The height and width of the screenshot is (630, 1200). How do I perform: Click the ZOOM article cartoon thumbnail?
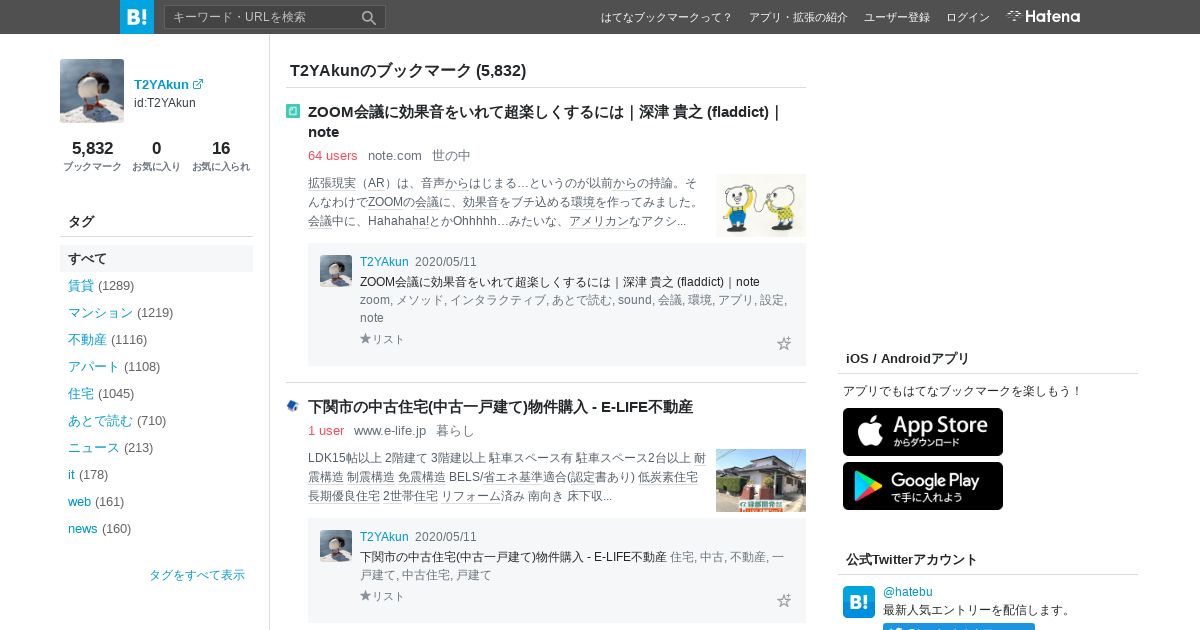(761, 205)
